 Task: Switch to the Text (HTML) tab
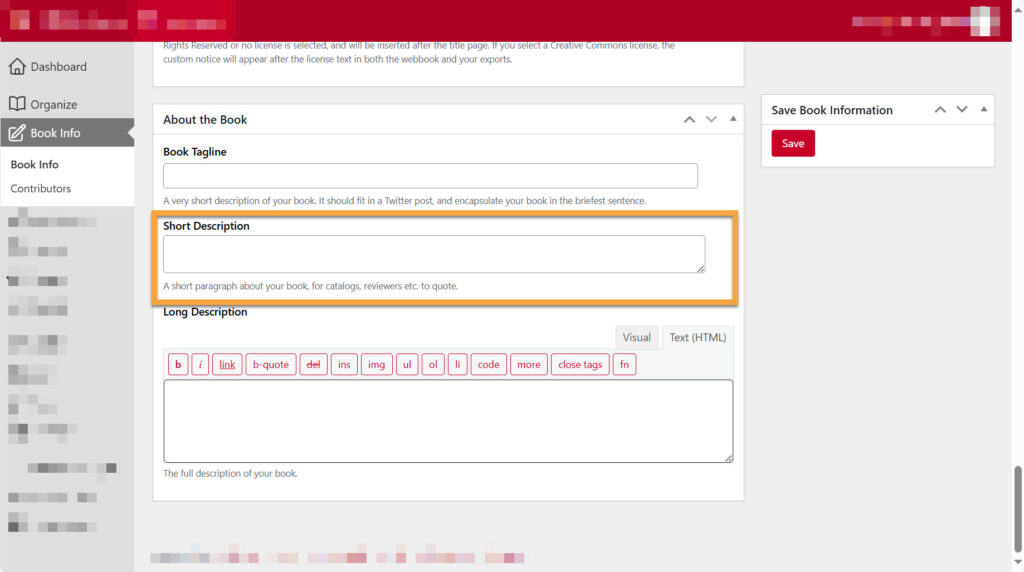click(698, 338)
